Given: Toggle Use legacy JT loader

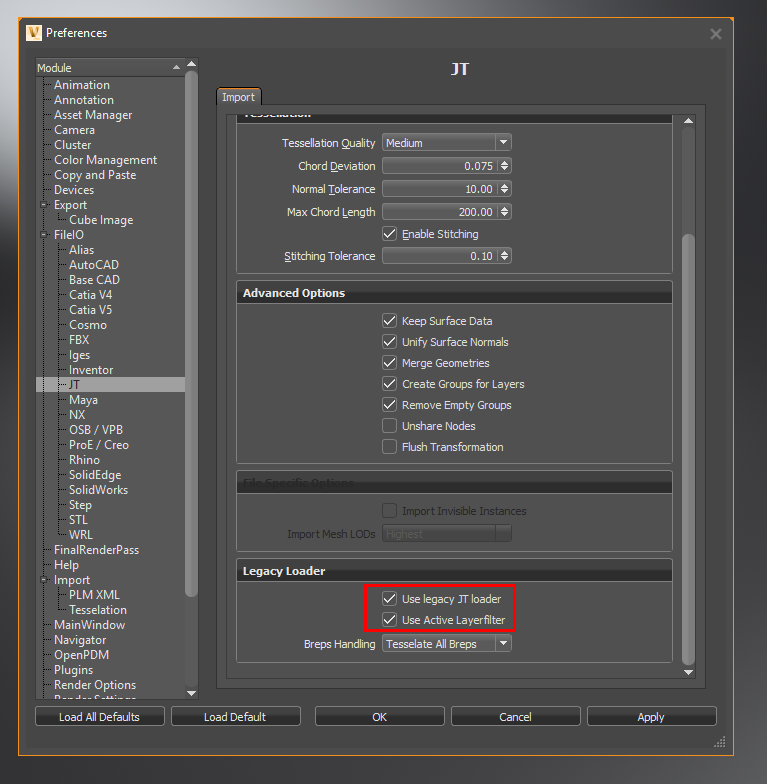Looking at the screenshot, I should 390,599.
